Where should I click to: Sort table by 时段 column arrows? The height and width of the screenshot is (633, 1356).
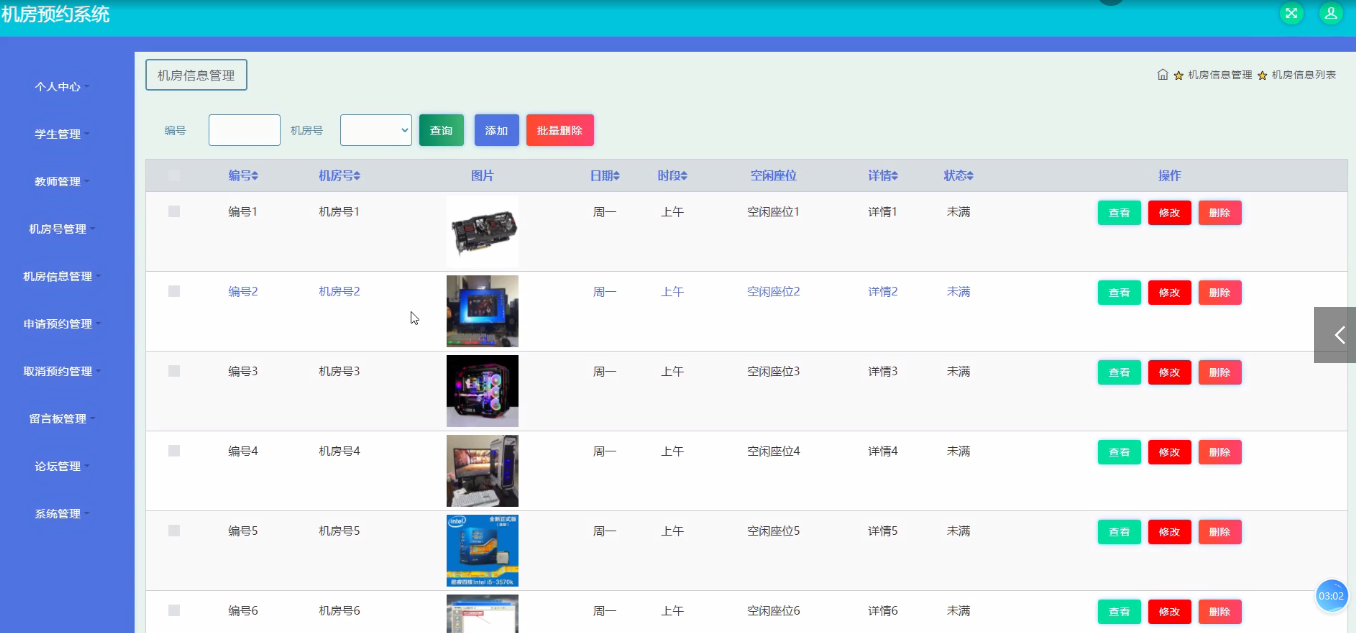pyautogui.click(x=684, y=176)
